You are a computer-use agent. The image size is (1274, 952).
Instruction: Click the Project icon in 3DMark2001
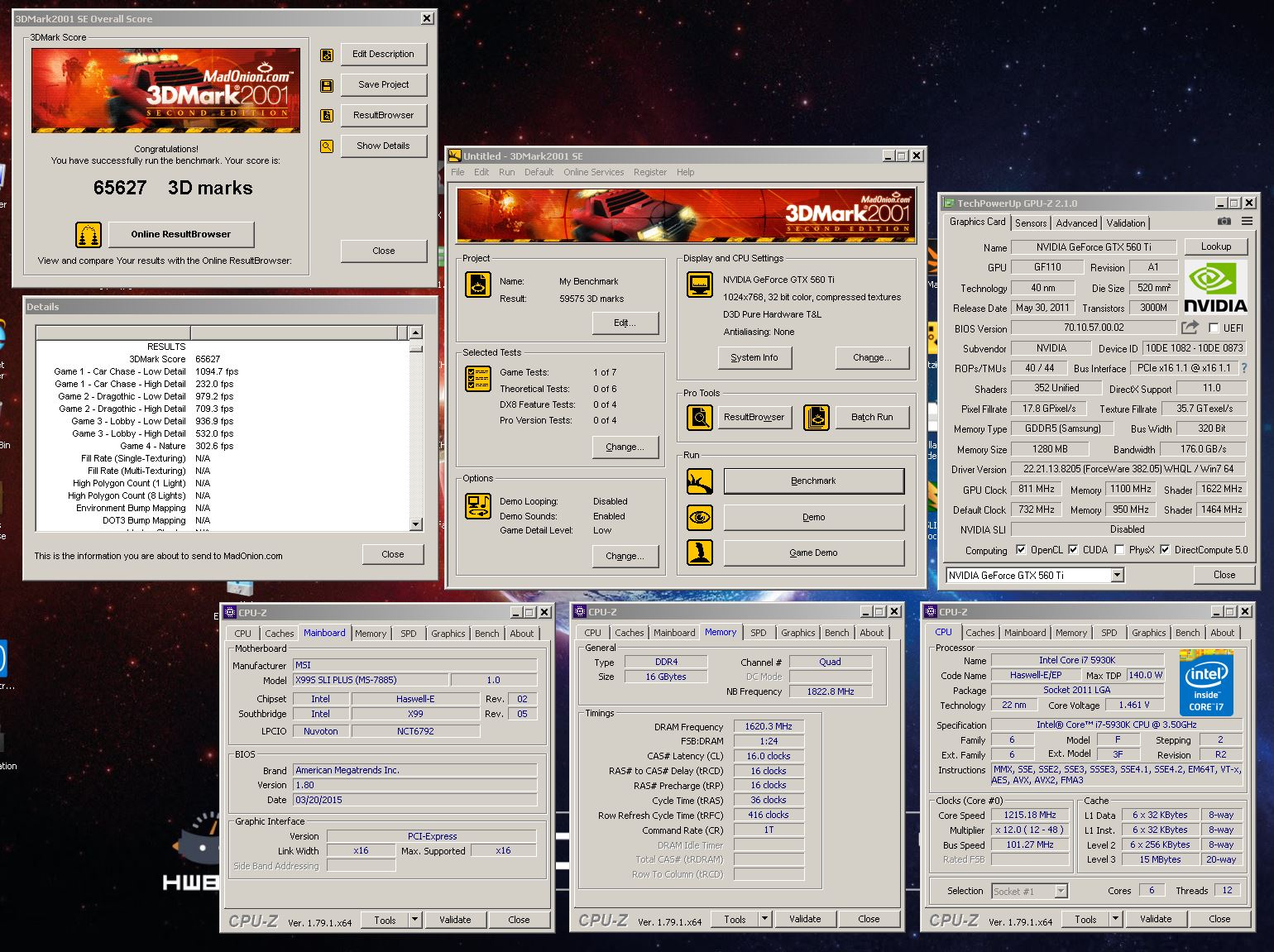(478, 285)
